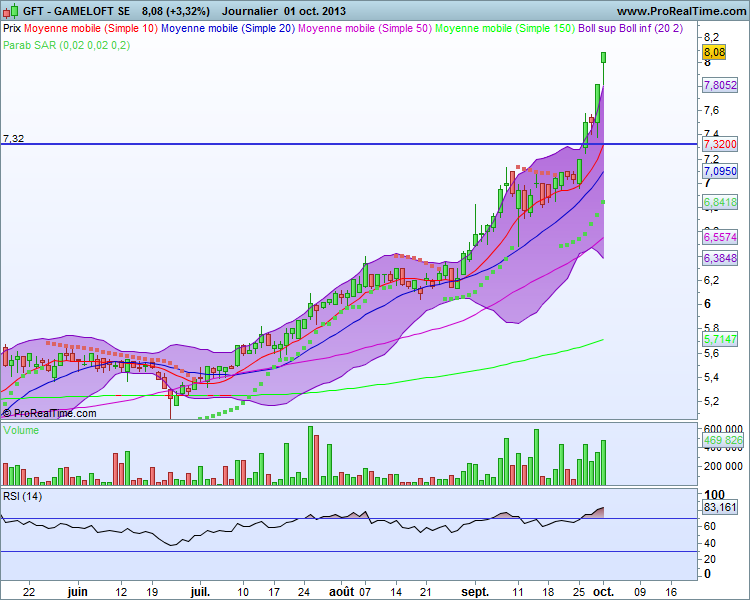Screen dimensions: 750x600
Task: Click the juil. label on time axis
Action: [x=200, y=592]
